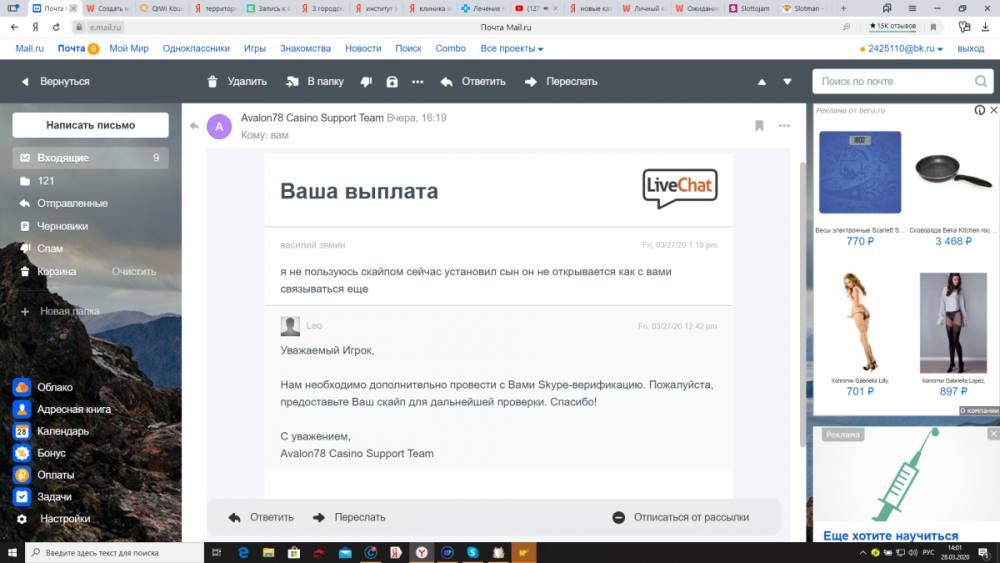
Task: Open the Задачи tasks icon
Action: (22, 497)
